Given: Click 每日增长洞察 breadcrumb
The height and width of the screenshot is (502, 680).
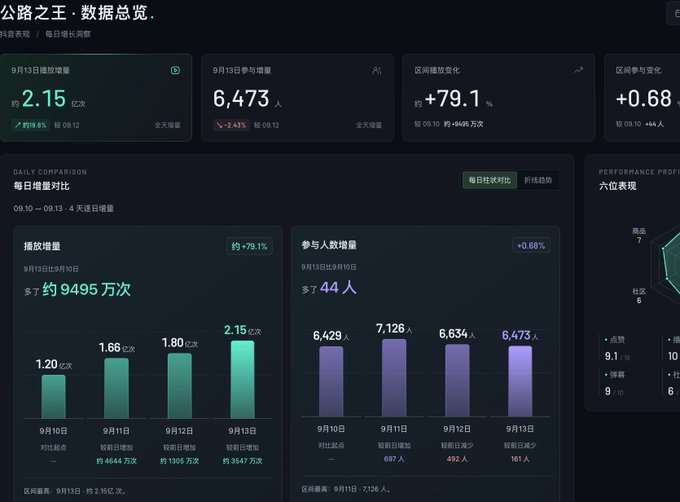Looking at the screenshot, I should point(68,34).
